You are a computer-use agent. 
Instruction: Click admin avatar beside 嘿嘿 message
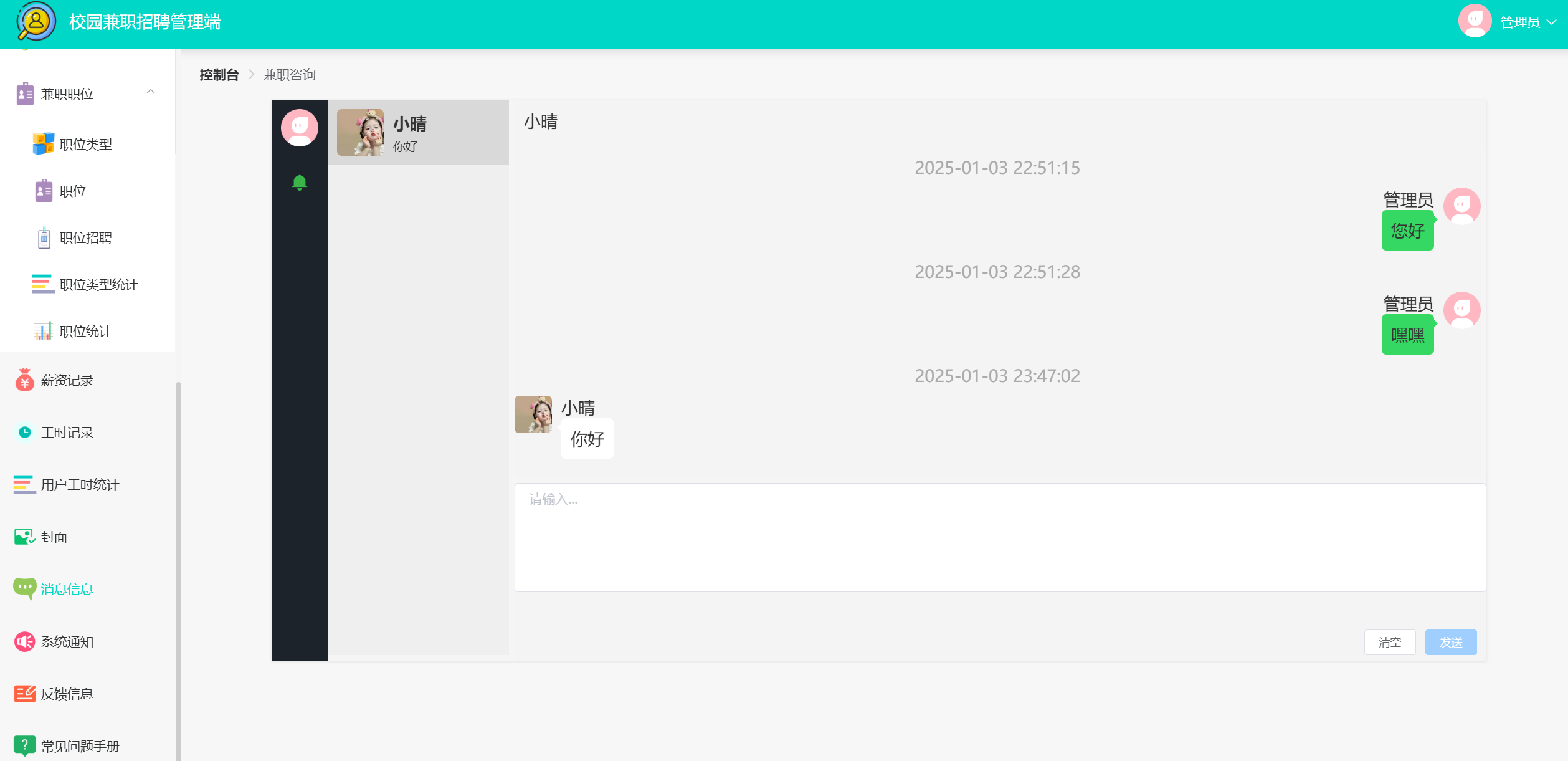pyautogui.click(x=1461, y=310)
